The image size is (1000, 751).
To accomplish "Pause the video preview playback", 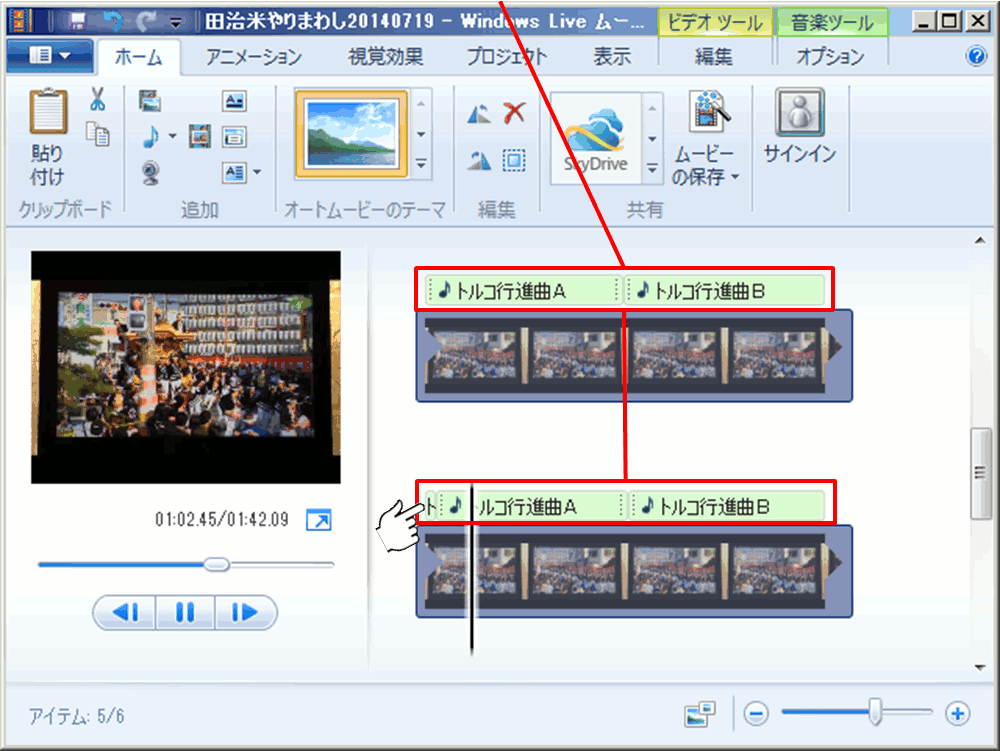I will tap(185, 612).
